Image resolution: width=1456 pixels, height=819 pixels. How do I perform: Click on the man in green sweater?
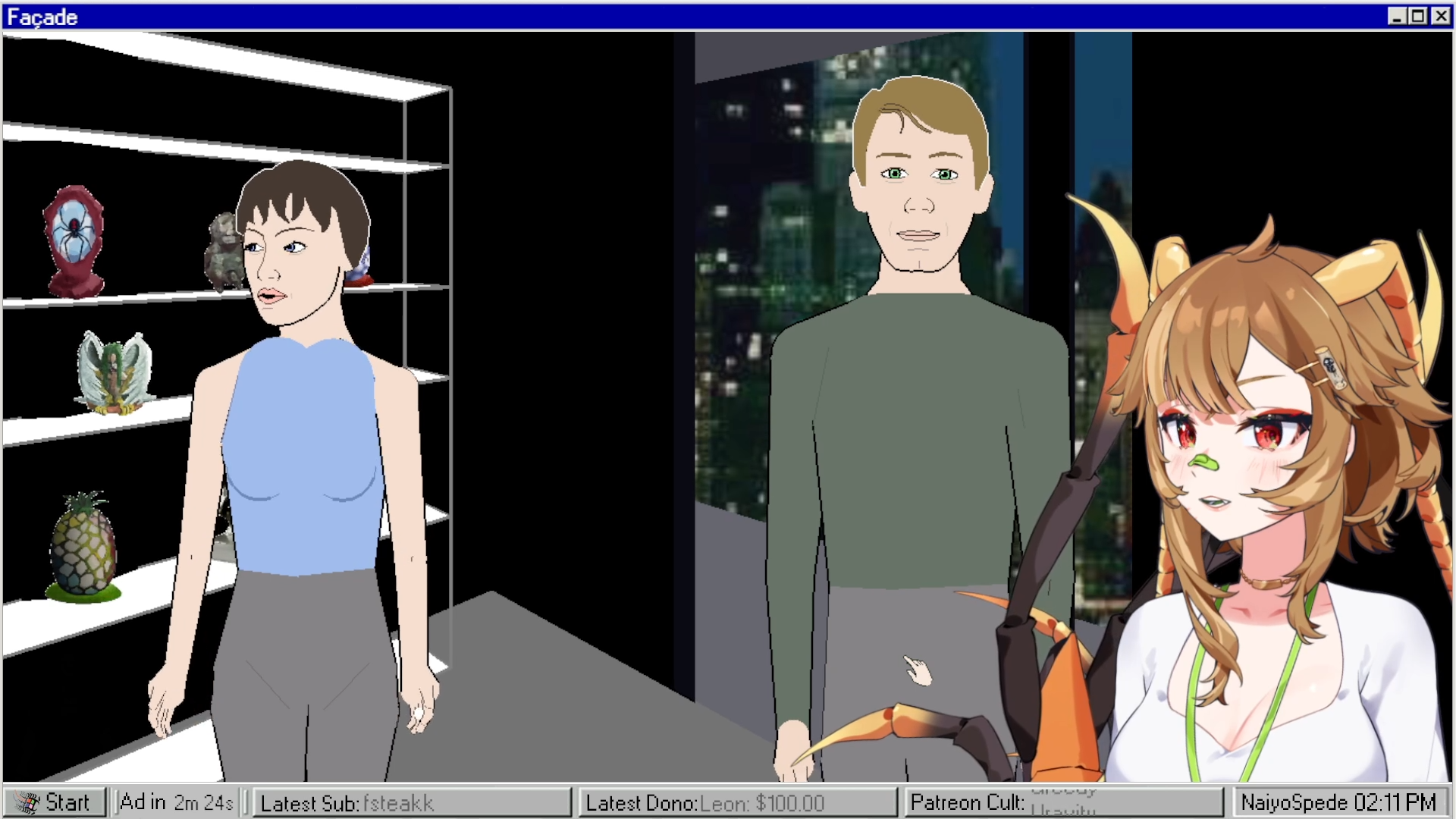coord(918,428)
